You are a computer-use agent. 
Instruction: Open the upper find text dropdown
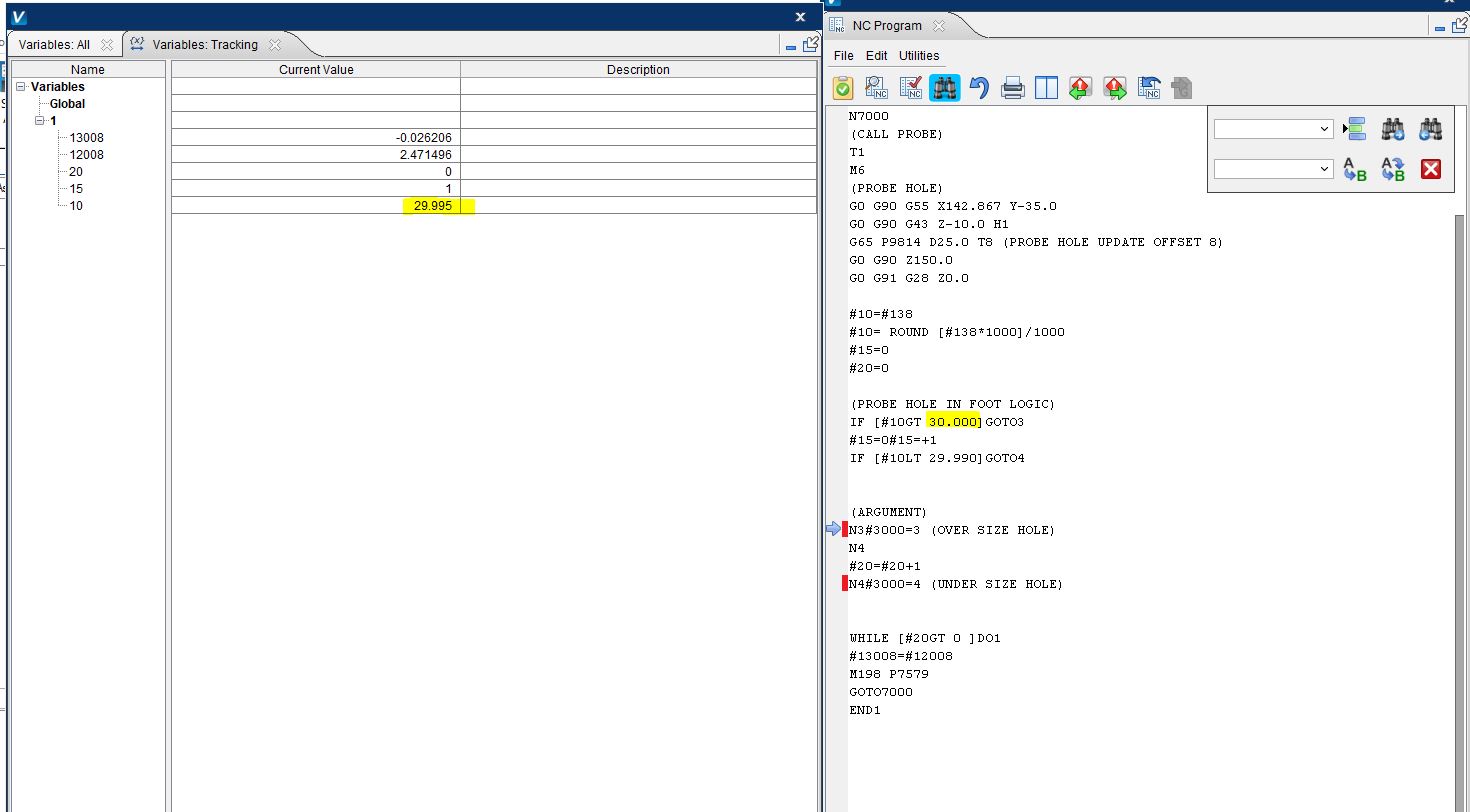(1325, 129)
